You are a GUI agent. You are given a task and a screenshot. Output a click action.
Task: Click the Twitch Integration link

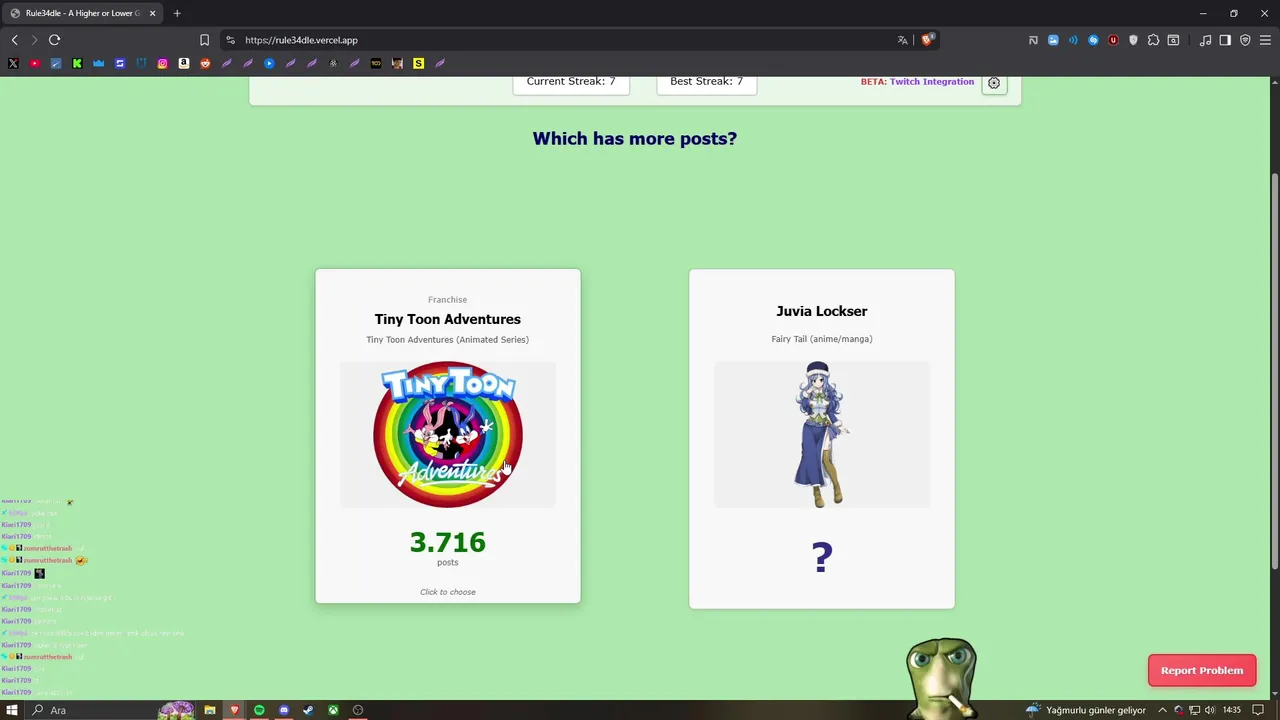point(932,82)
